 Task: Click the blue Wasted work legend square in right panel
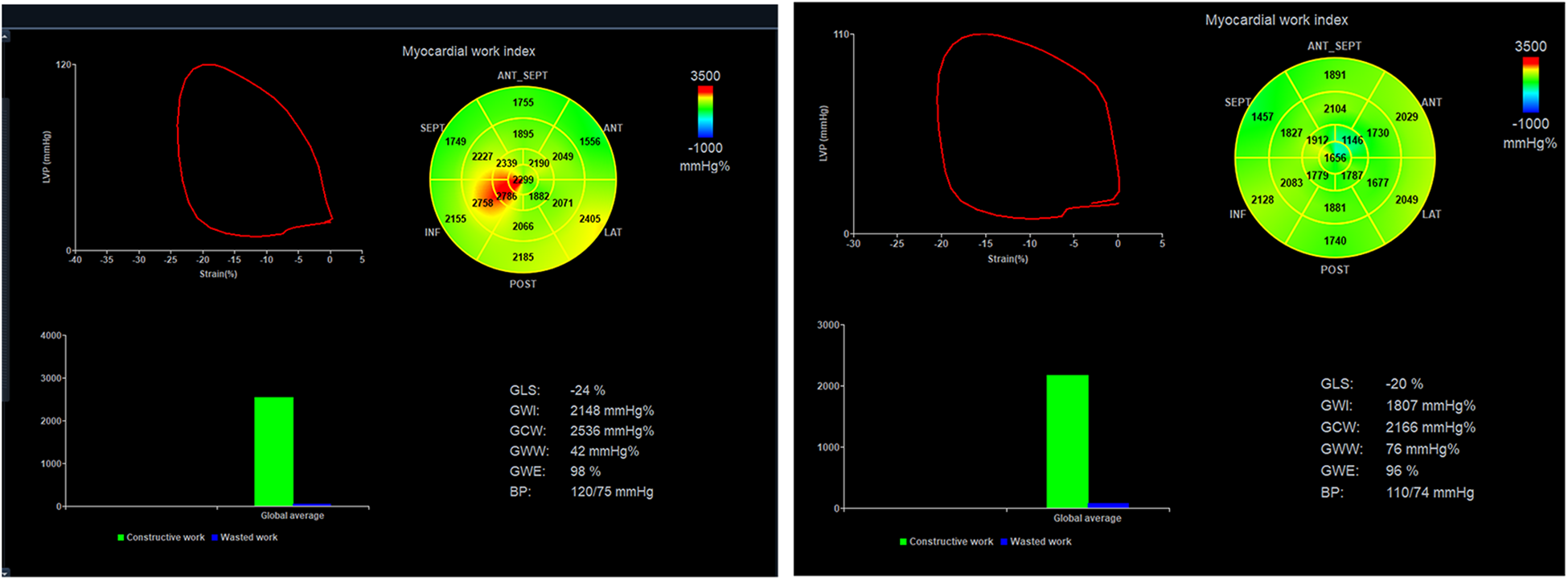(1004, 542)
